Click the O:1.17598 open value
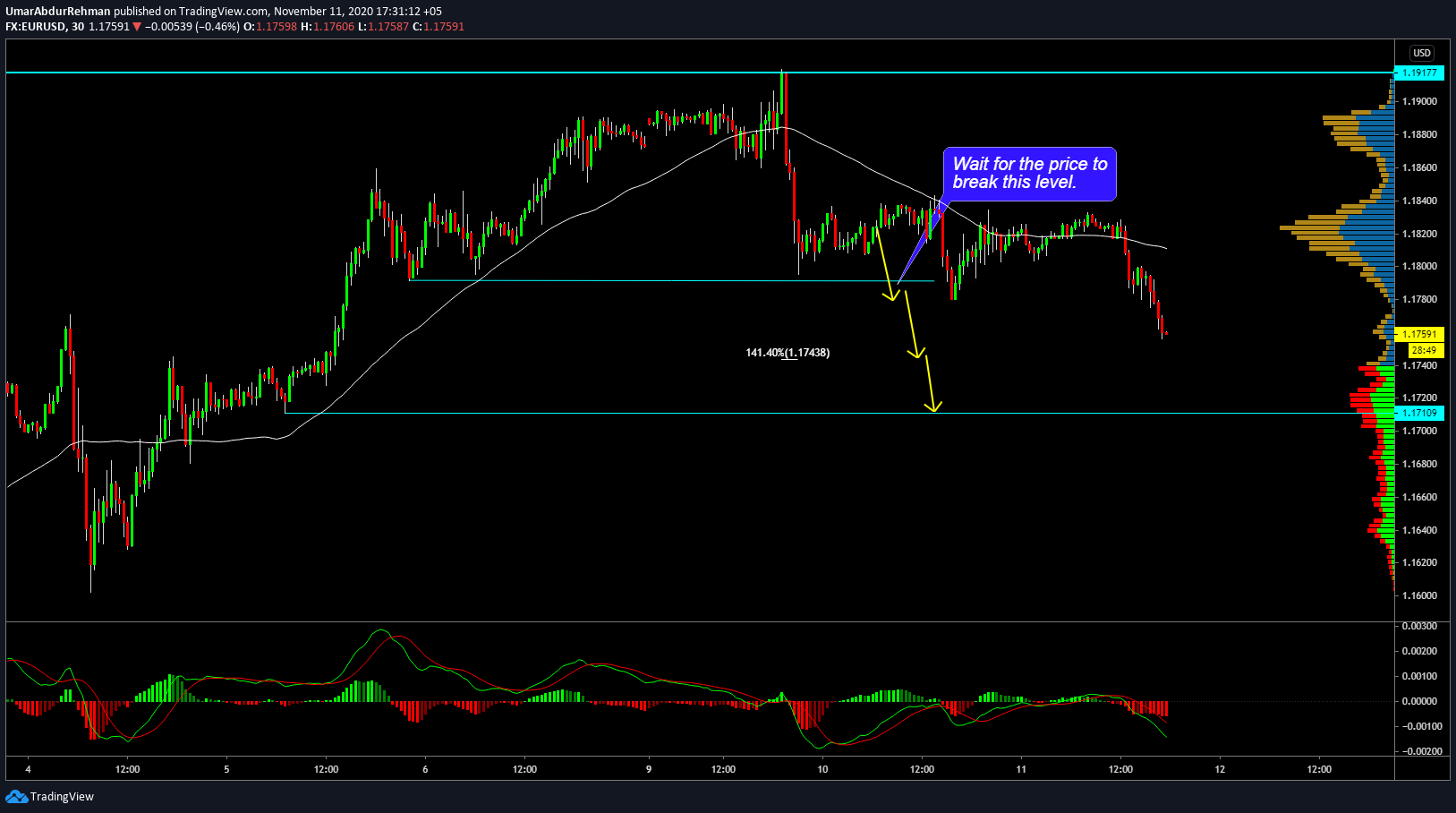Image resolution: width=1456 pixels, height=813 pixels. tap(270, 27)
